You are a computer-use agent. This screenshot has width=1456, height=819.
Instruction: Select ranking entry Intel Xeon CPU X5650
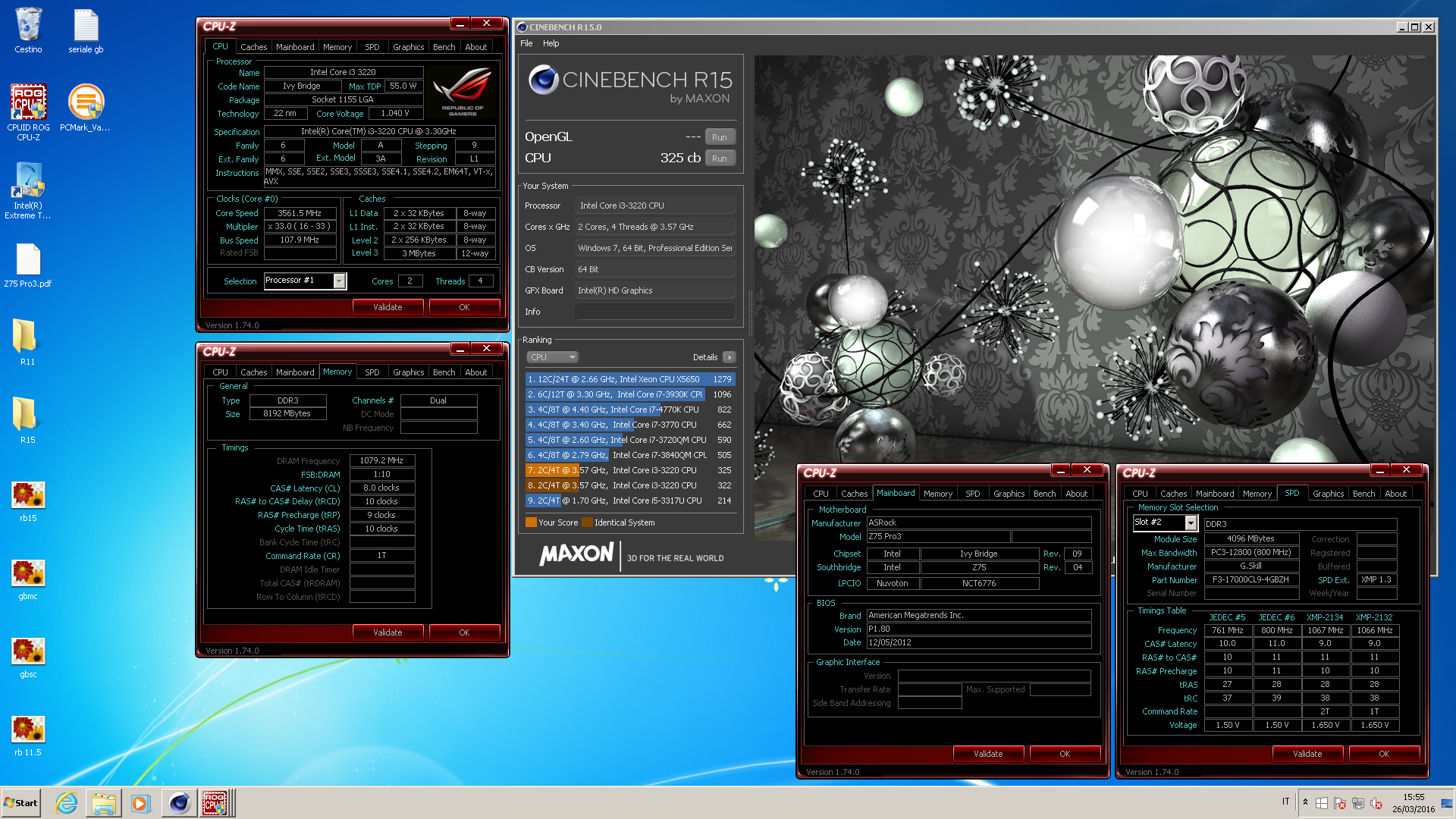point(629,379)
